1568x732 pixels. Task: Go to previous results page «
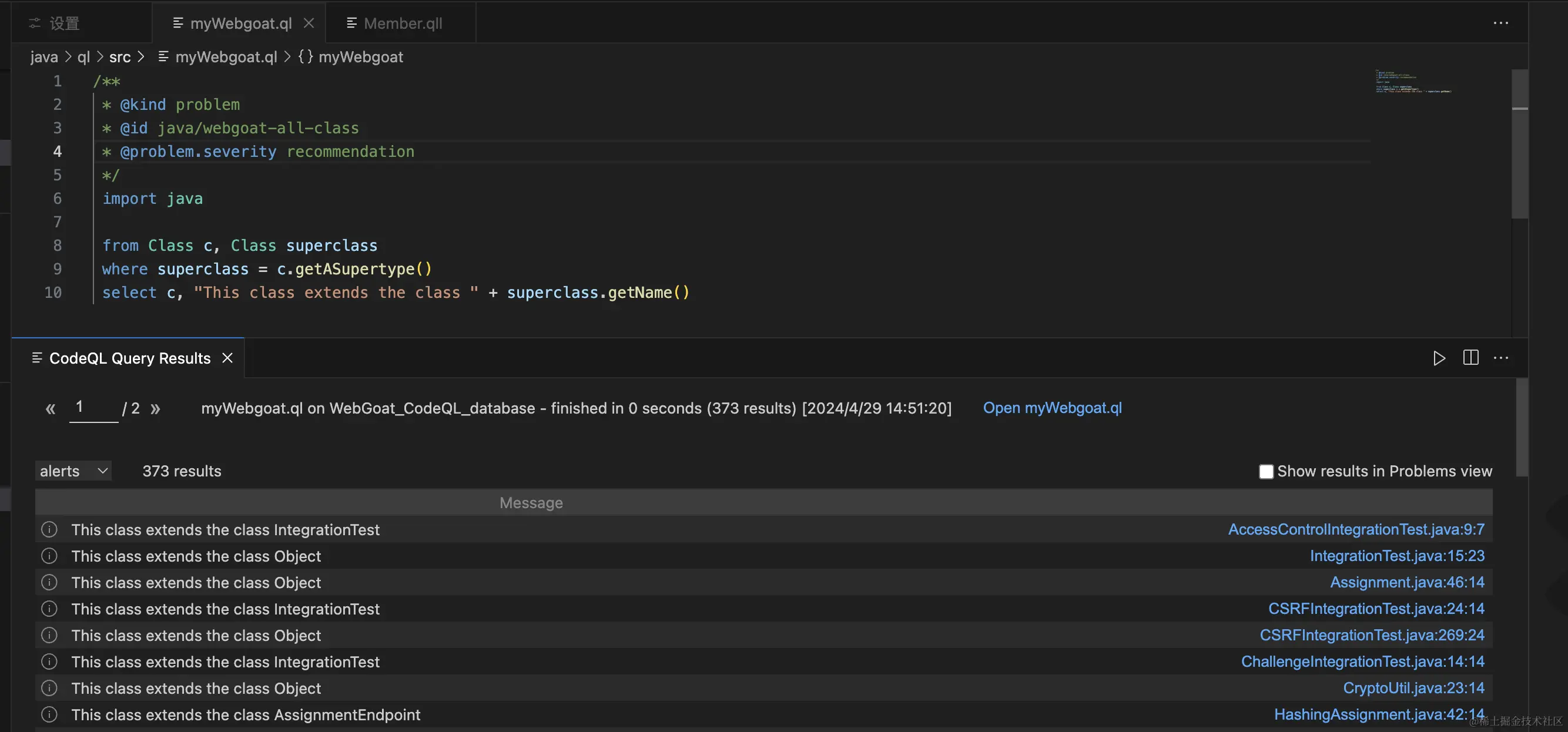pyautogui.click(x=51, y=409)
